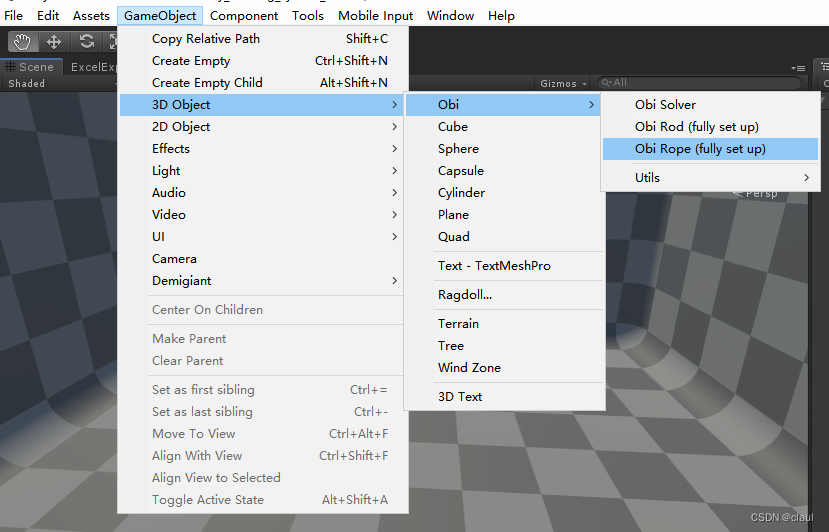Expand the Utils submenu
The height and width of the screenshot is (532, 829).
click(x=711, y=178)
